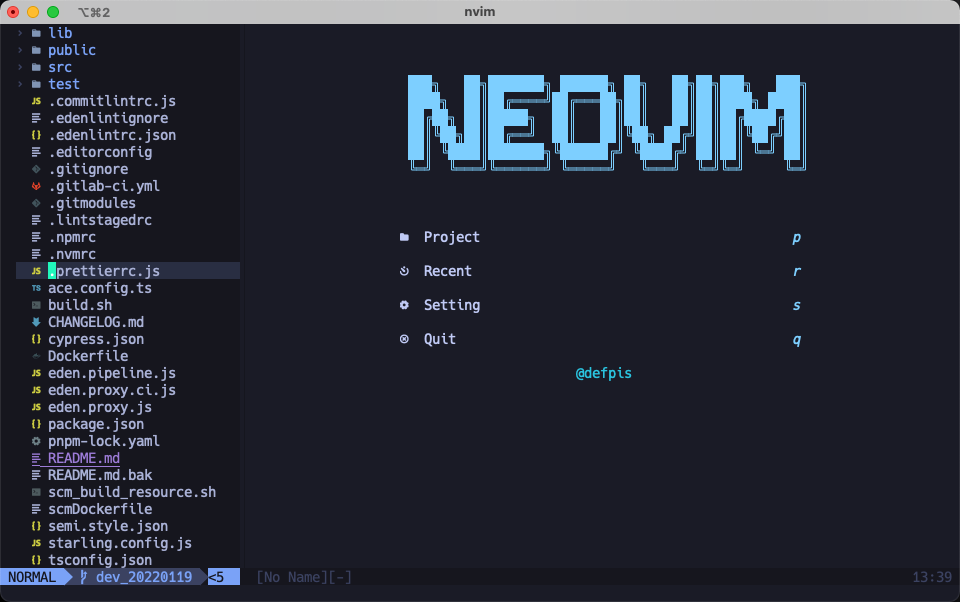The width and height of the screenshot is (960, 602).
Task: Expand the src folder chevron
Action: [x=20, y=67]
